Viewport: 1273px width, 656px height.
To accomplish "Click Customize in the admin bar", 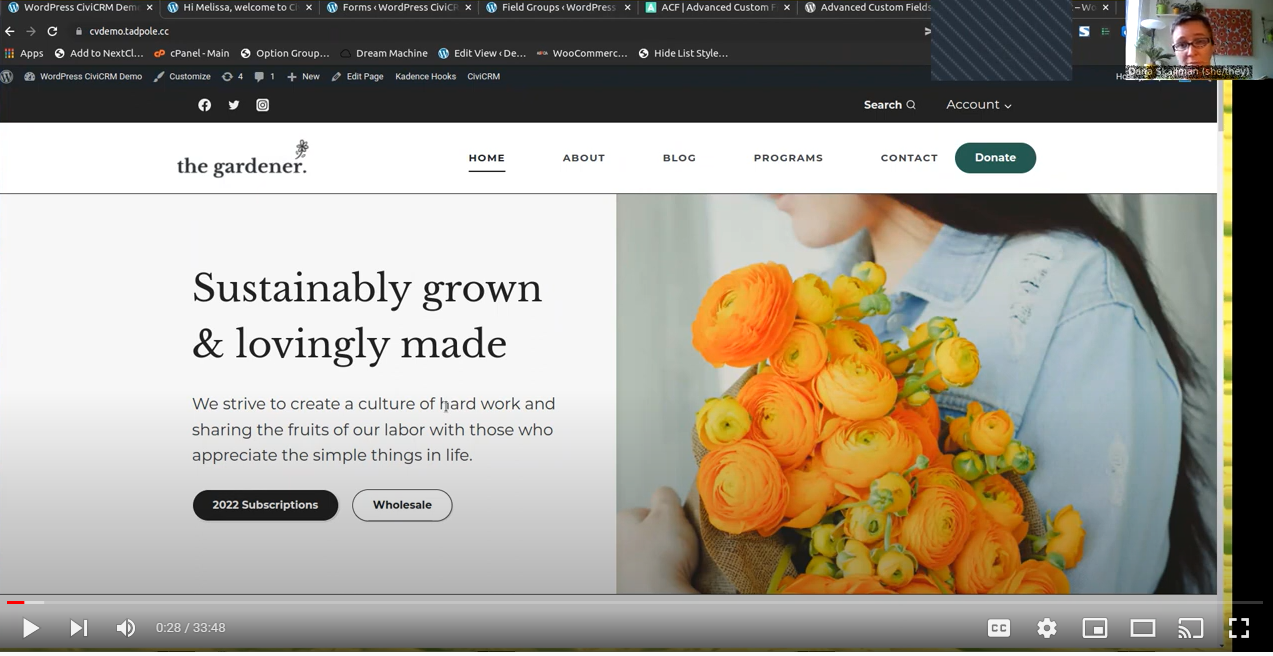I will pyautogui.click(x=182, y=76).
